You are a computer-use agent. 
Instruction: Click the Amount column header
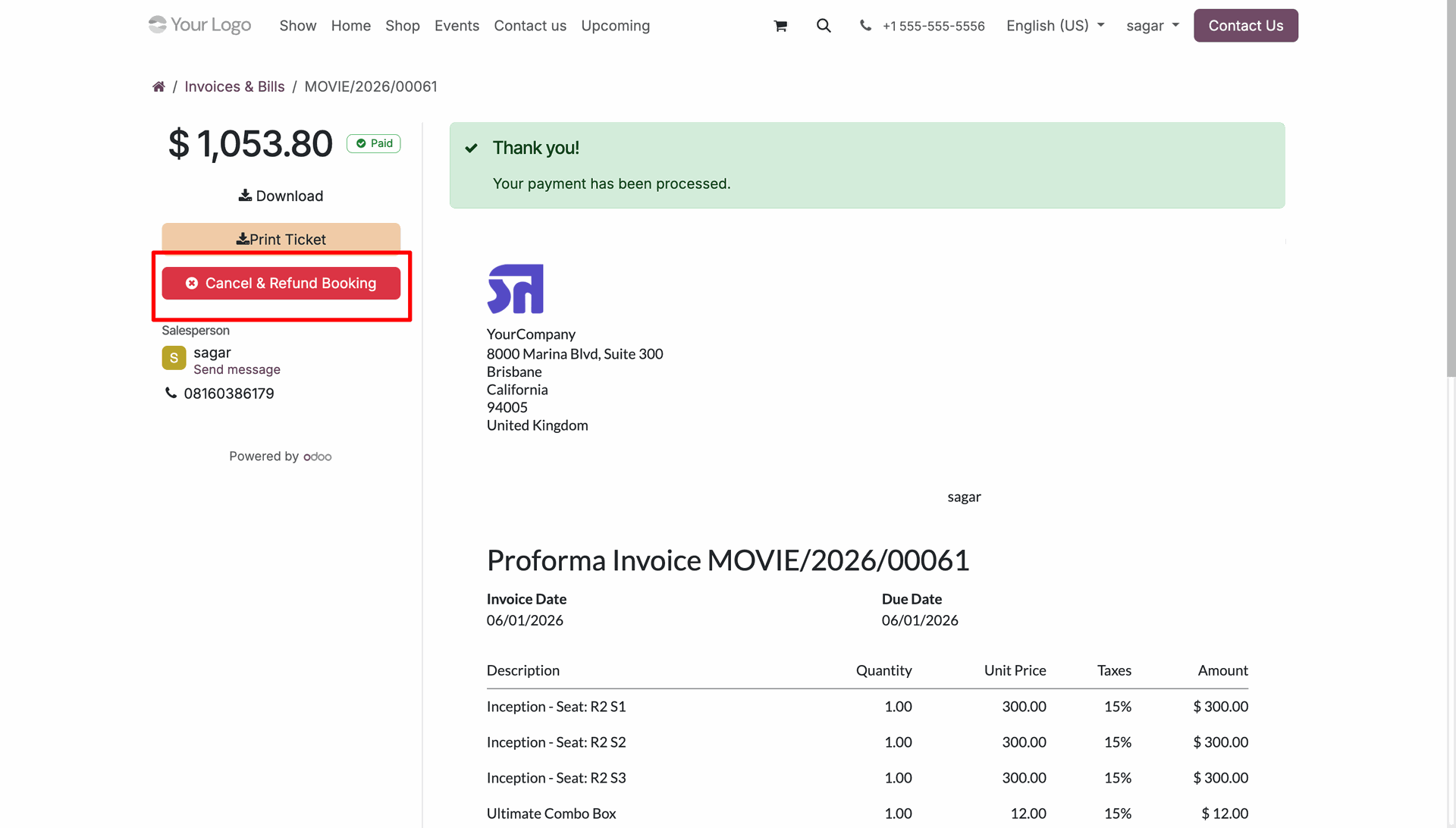click(1222, 671)
